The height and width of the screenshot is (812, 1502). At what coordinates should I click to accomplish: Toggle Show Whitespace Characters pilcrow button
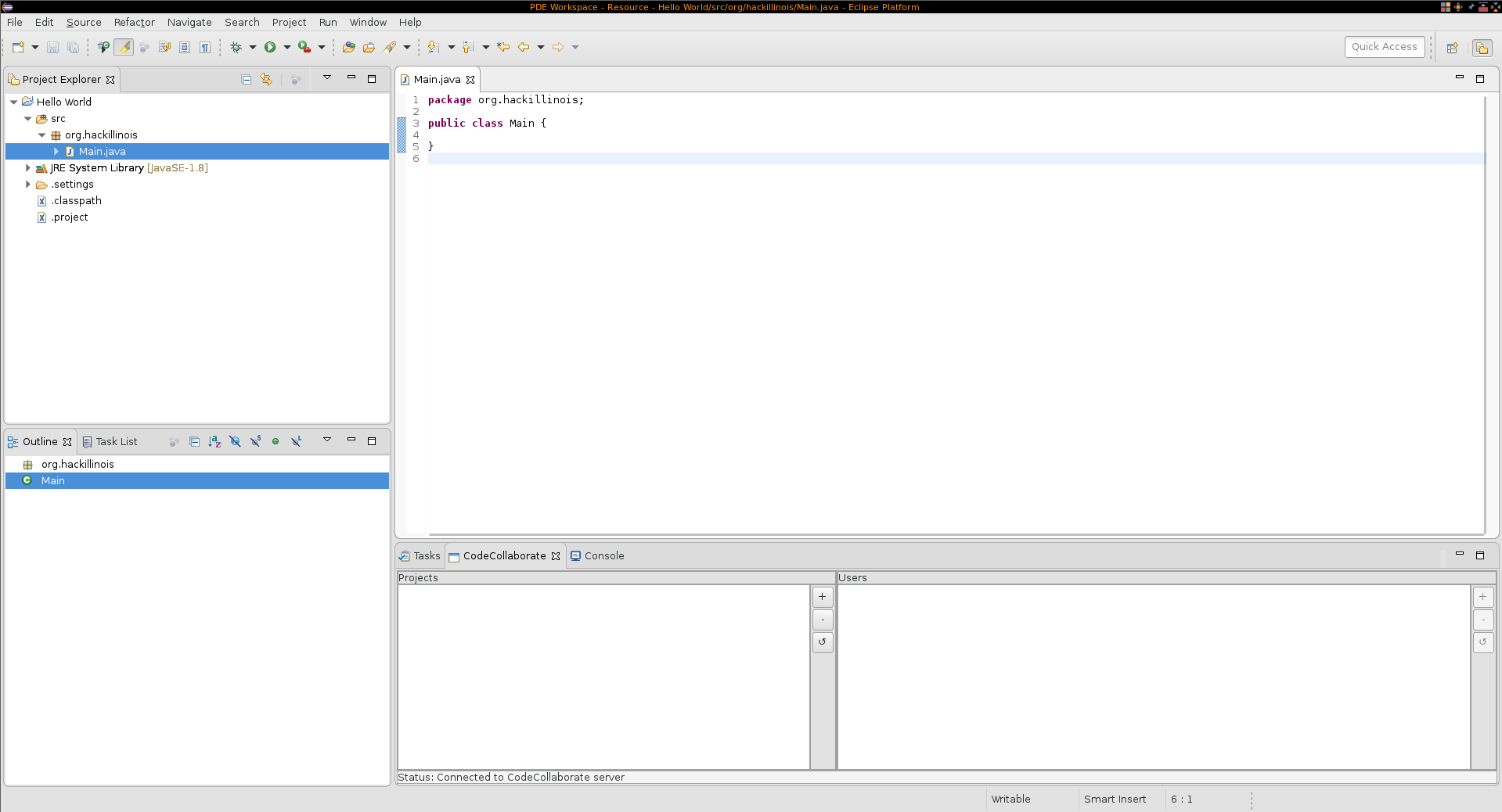click(205, 47)
